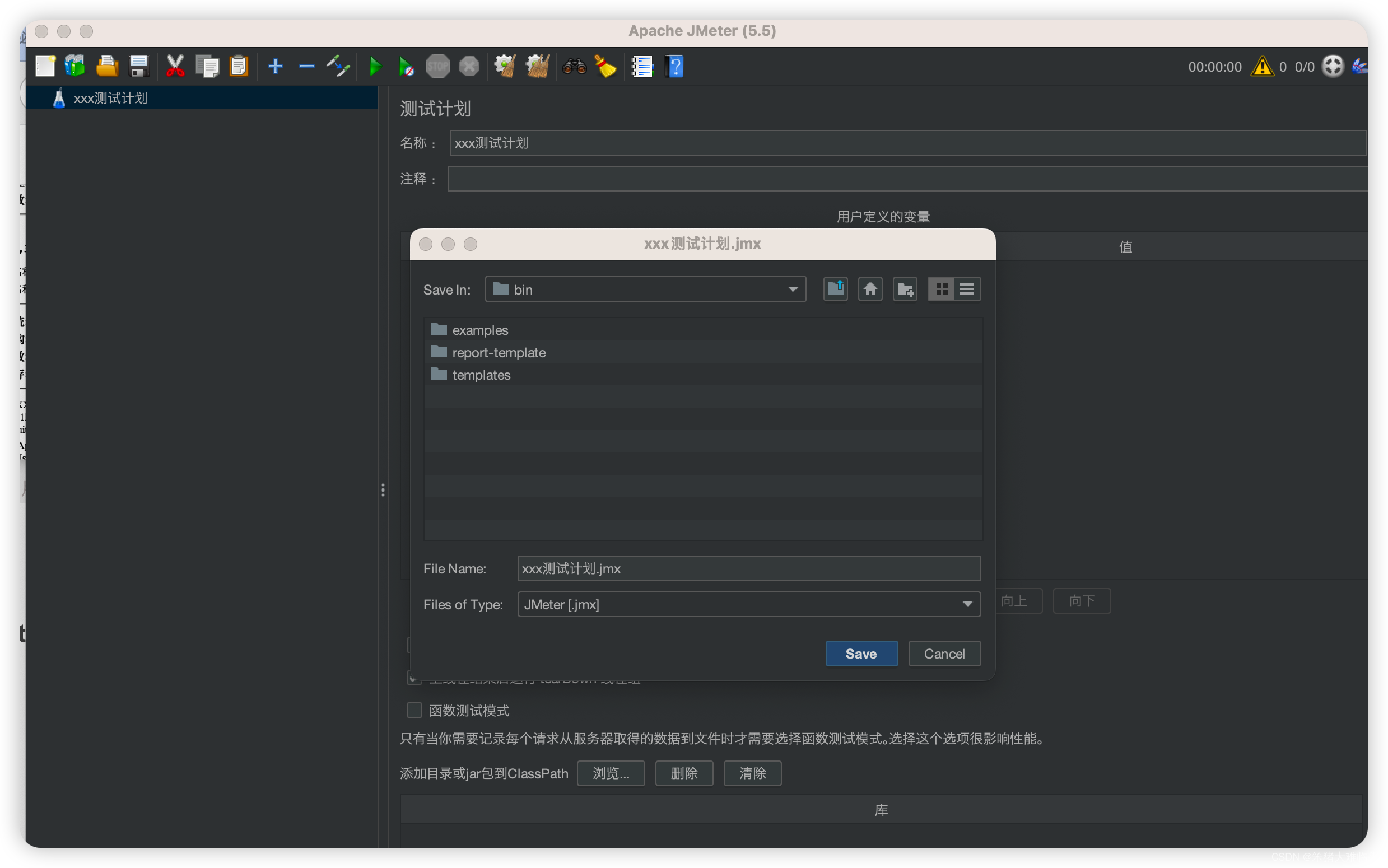
Task: Click the Start/Run test icon
Action: point(373,67)
